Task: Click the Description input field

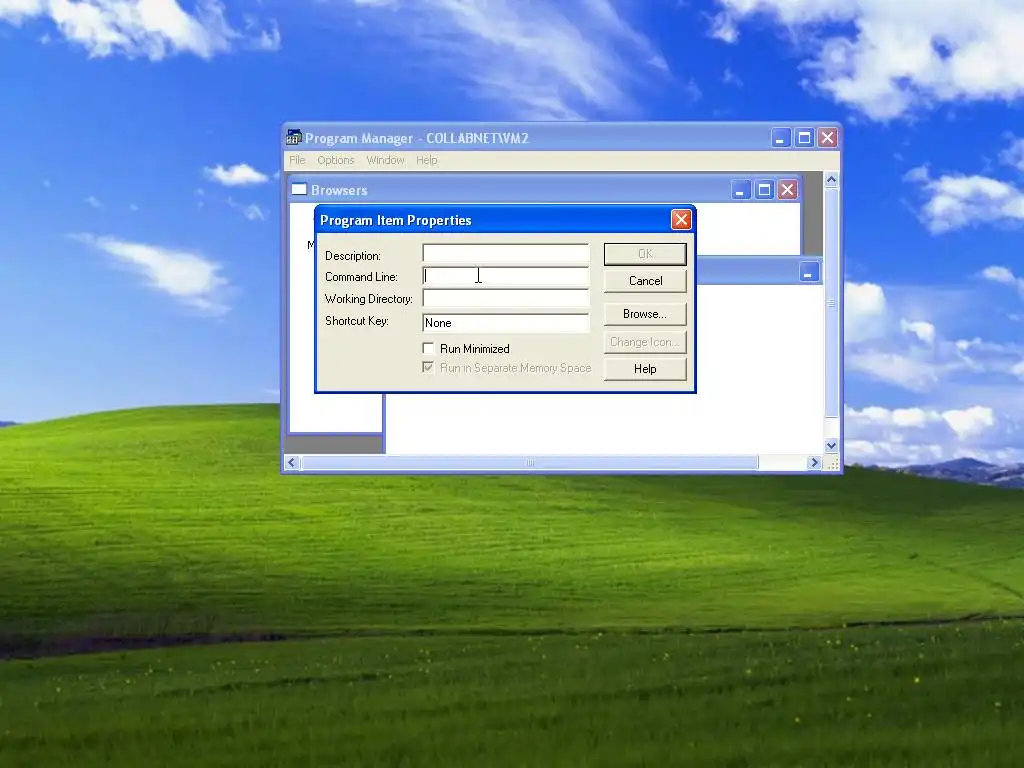Action: (505, 253)
